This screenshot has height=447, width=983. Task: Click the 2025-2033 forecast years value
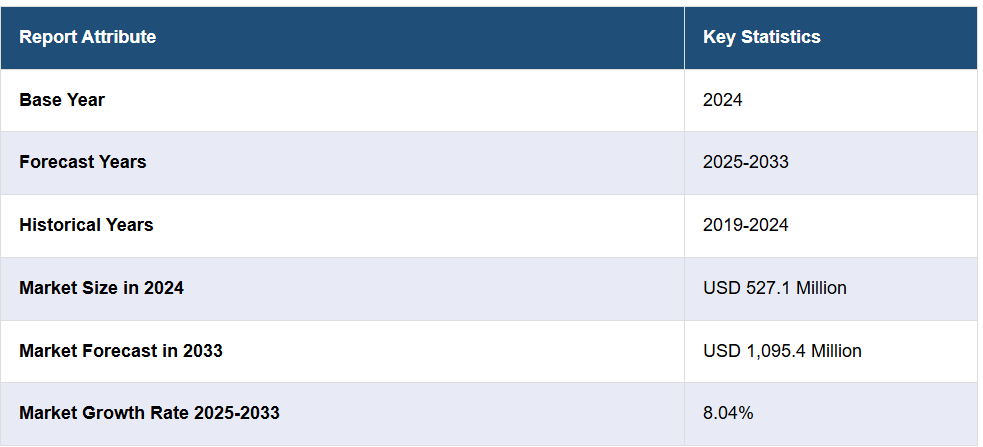point(745,162)
